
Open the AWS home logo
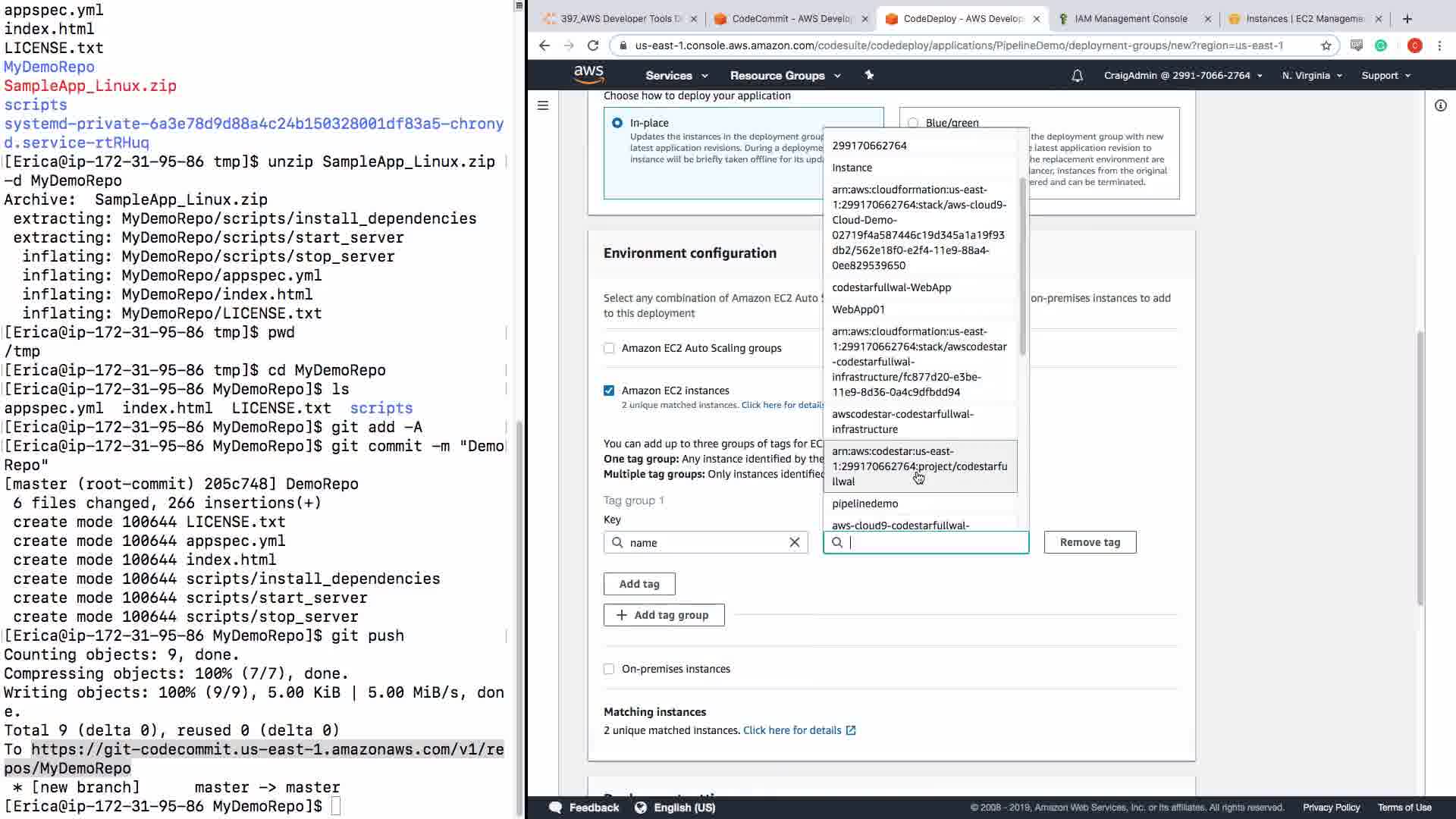[588, 74]
